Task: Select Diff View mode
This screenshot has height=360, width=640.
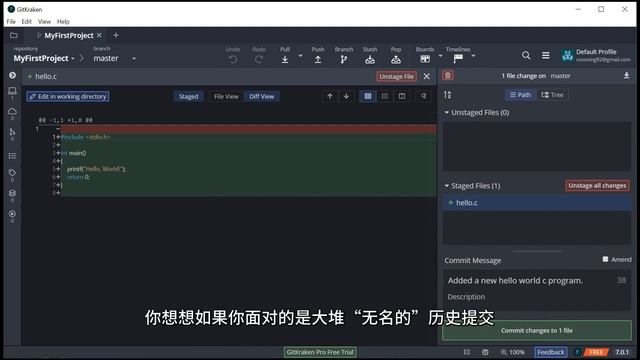Action: pos(262,97)
